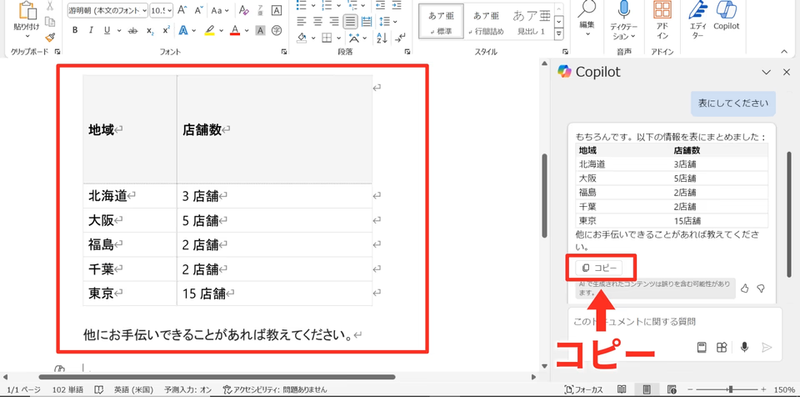Select the 行間詰め style
This screenshot has width=800, height=397.
485,22
